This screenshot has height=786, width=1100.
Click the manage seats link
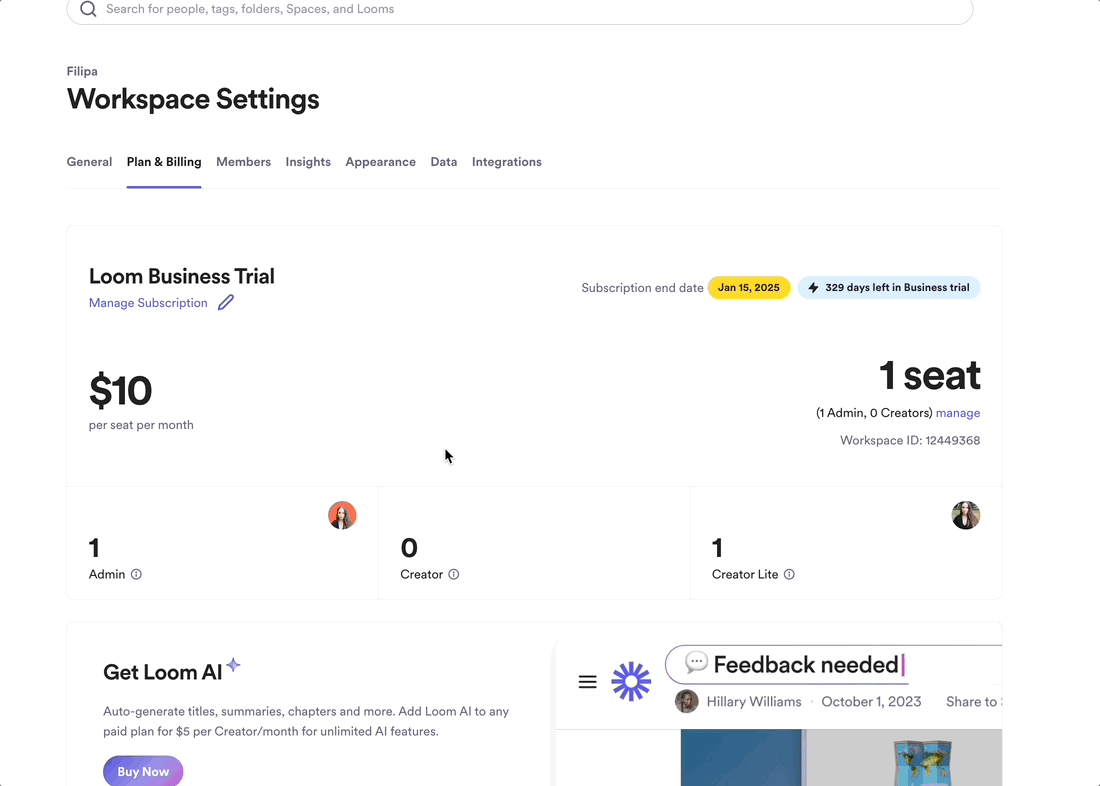click(x=957, y=413)
